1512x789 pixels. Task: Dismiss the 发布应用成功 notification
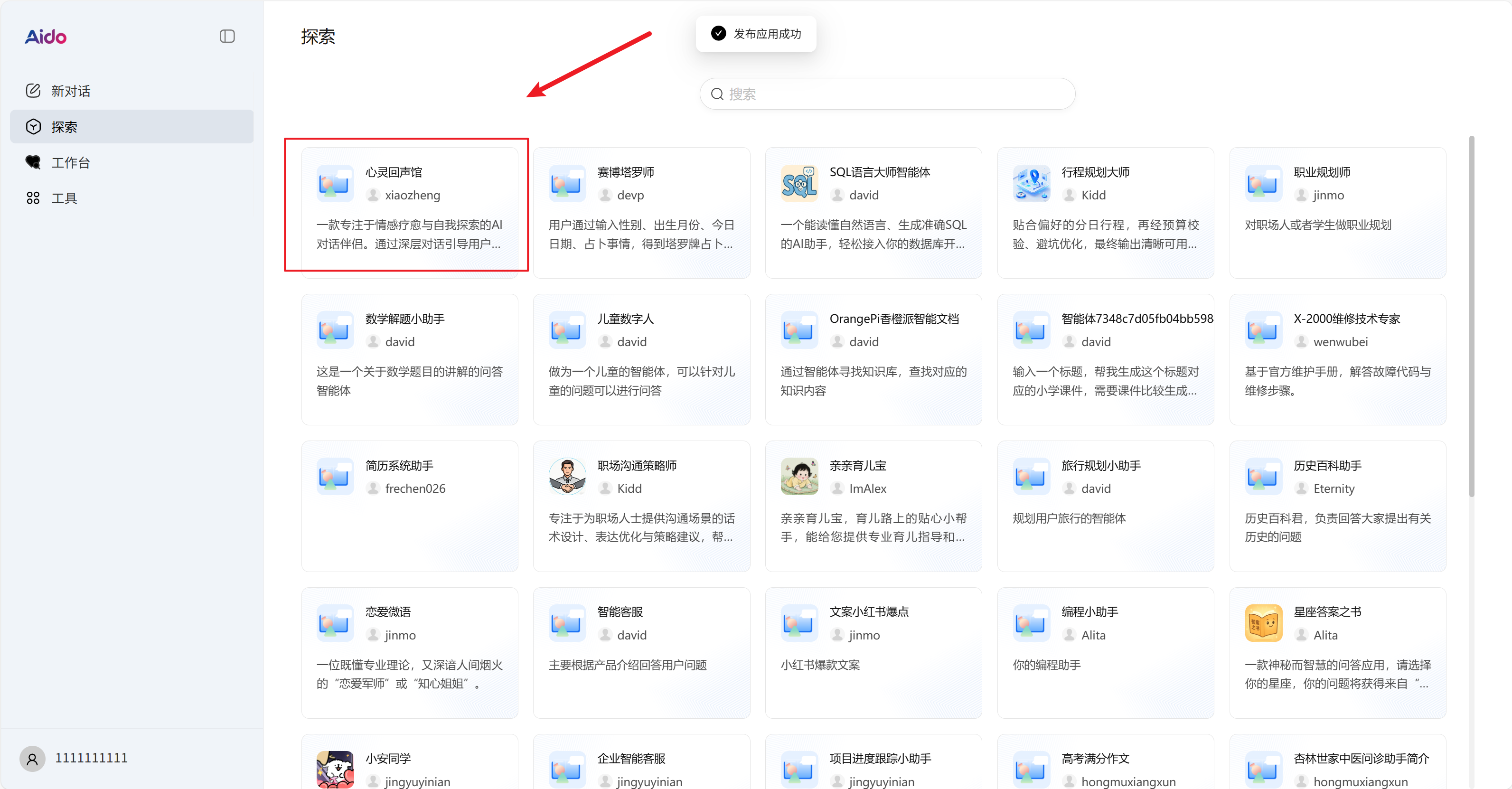(755, 33)
